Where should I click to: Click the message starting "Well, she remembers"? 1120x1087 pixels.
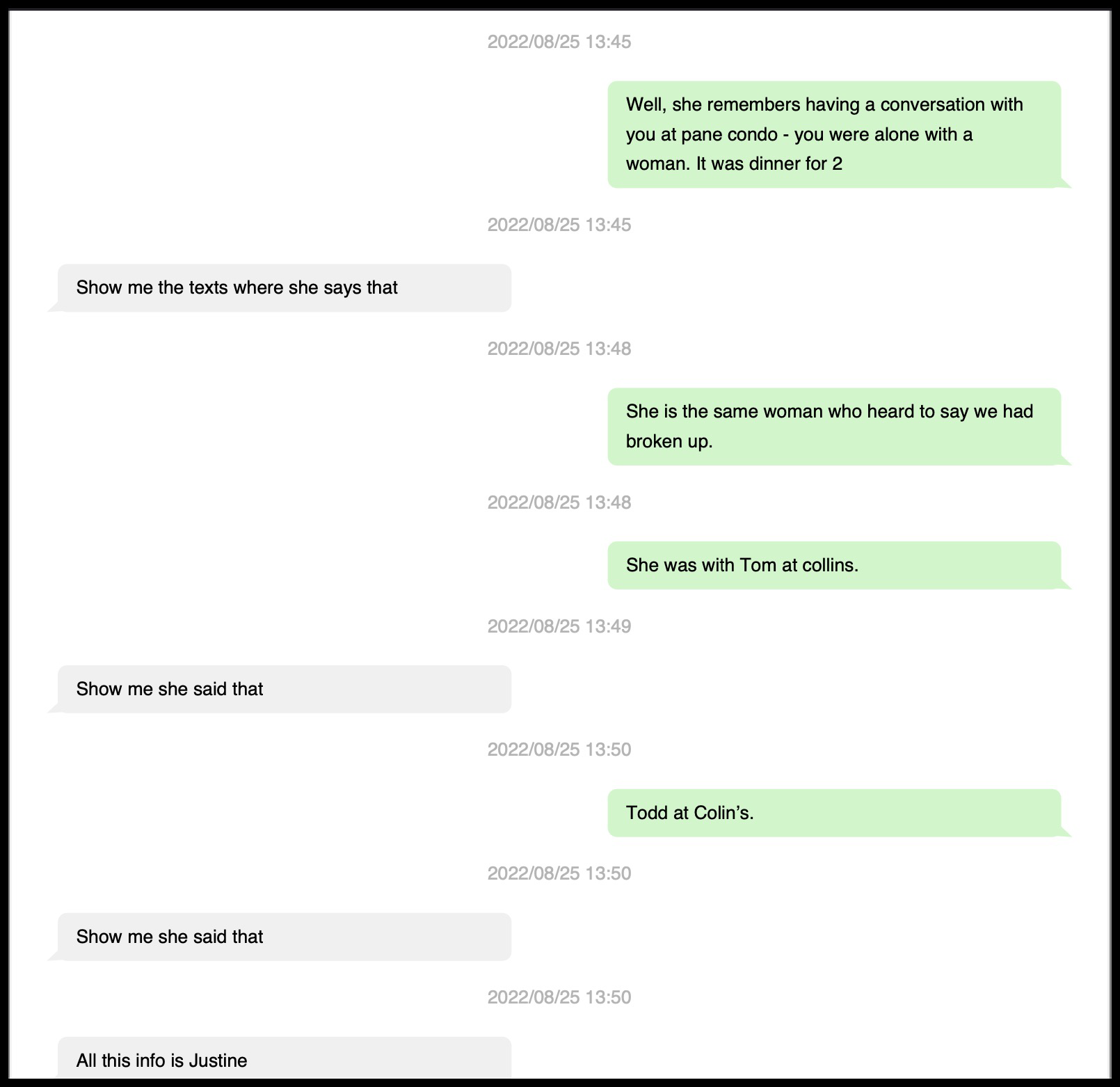click(x=833, y=134)
